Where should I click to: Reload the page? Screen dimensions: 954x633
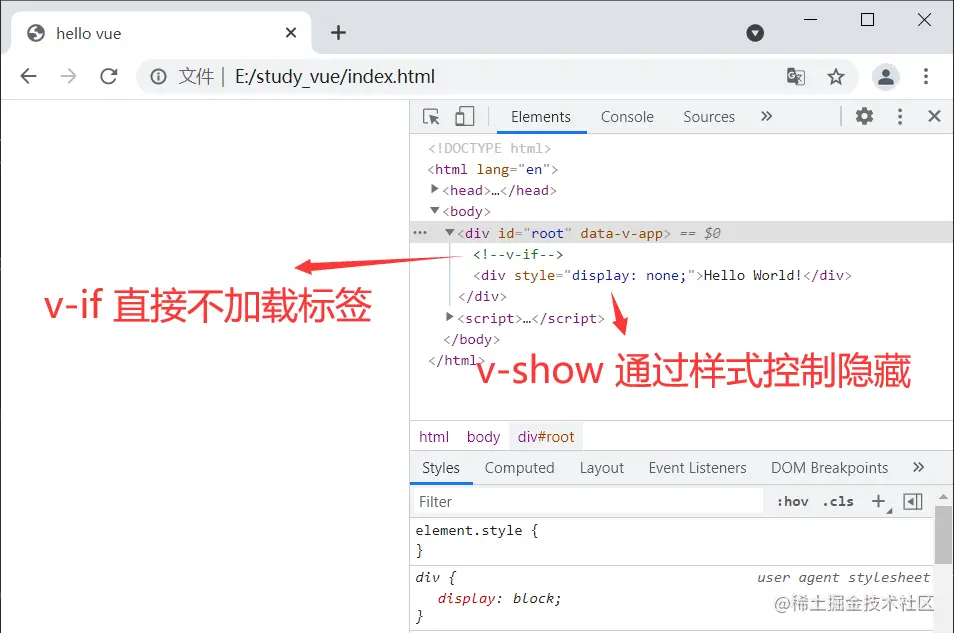pyautogui.click(x=109, y=76)
